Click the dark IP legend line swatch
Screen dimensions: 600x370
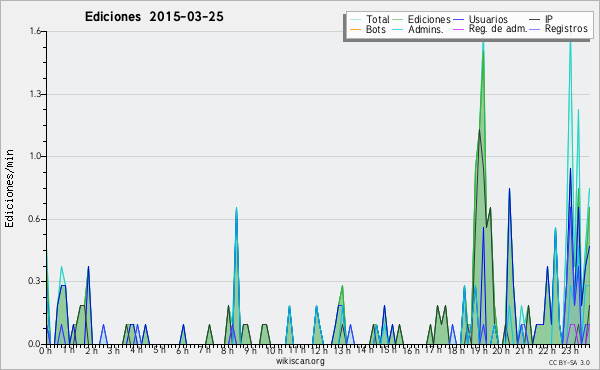pos(535,20)
